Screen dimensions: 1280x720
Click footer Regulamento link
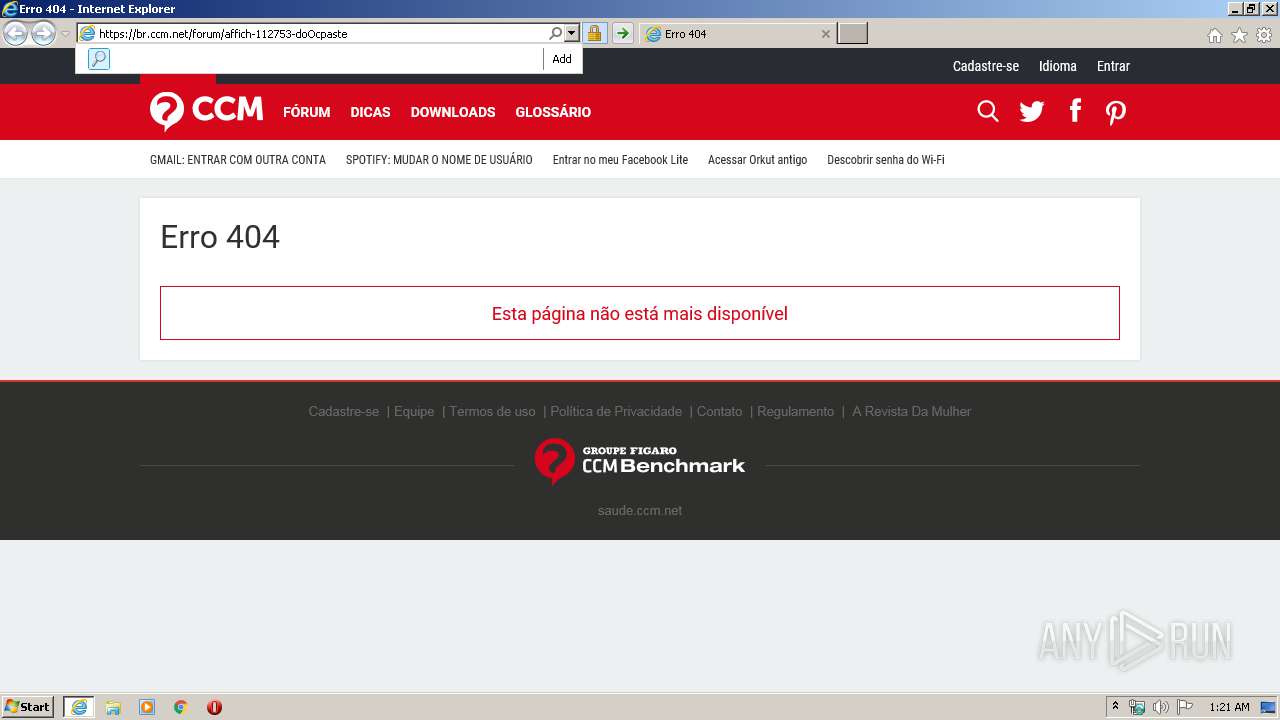point(795,411)
